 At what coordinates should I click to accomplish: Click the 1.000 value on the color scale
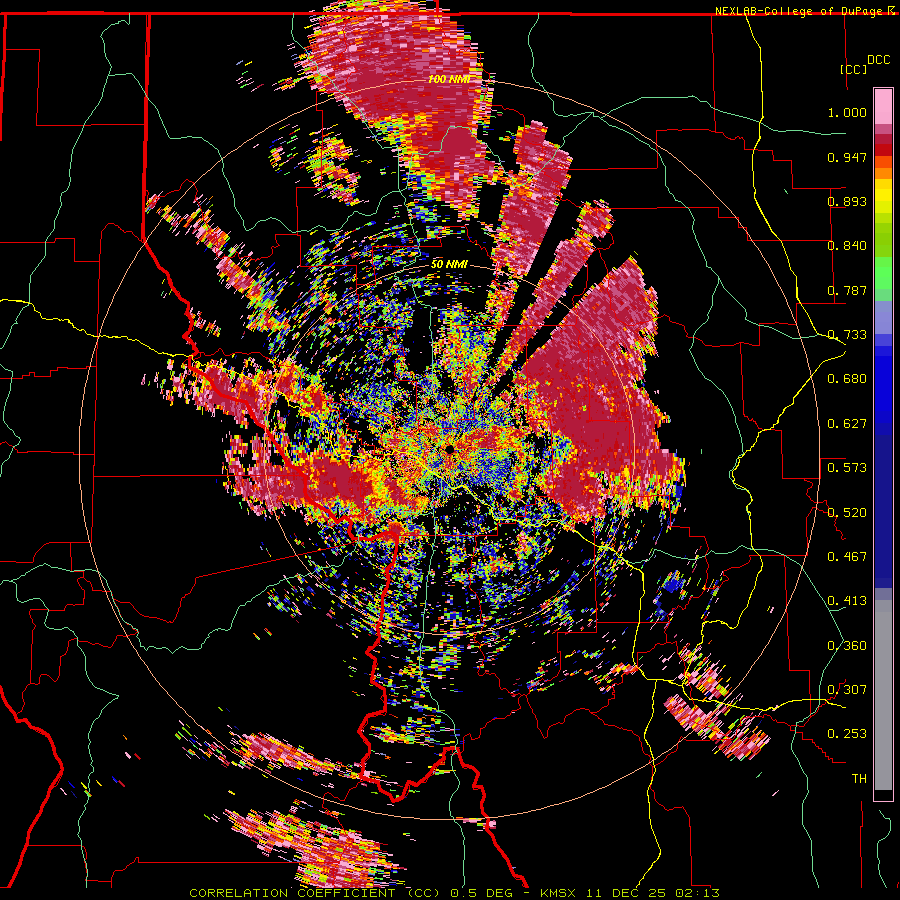click(847, 112)
